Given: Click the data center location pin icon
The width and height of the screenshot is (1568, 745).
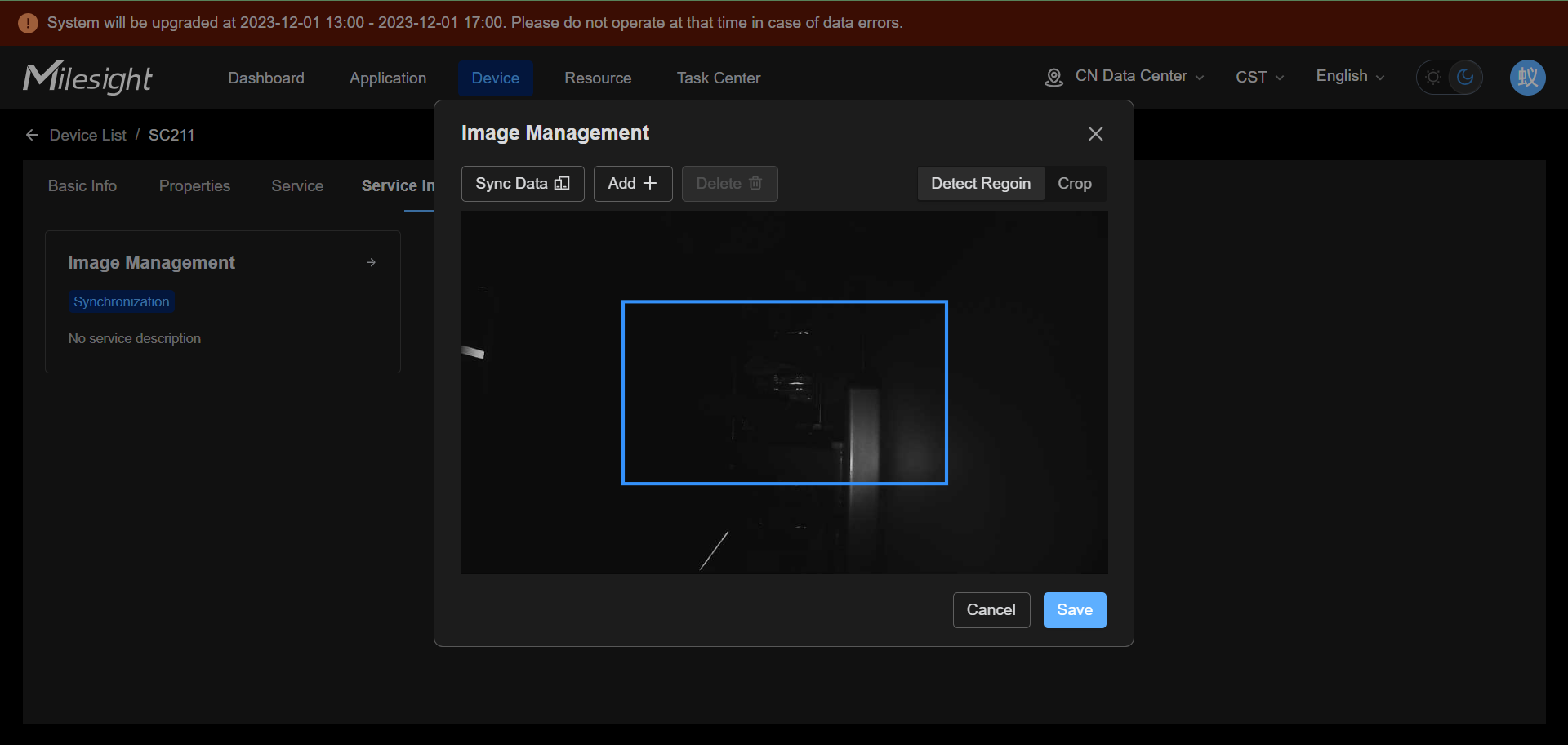Looking at the screenshot, I should 1053,78.
